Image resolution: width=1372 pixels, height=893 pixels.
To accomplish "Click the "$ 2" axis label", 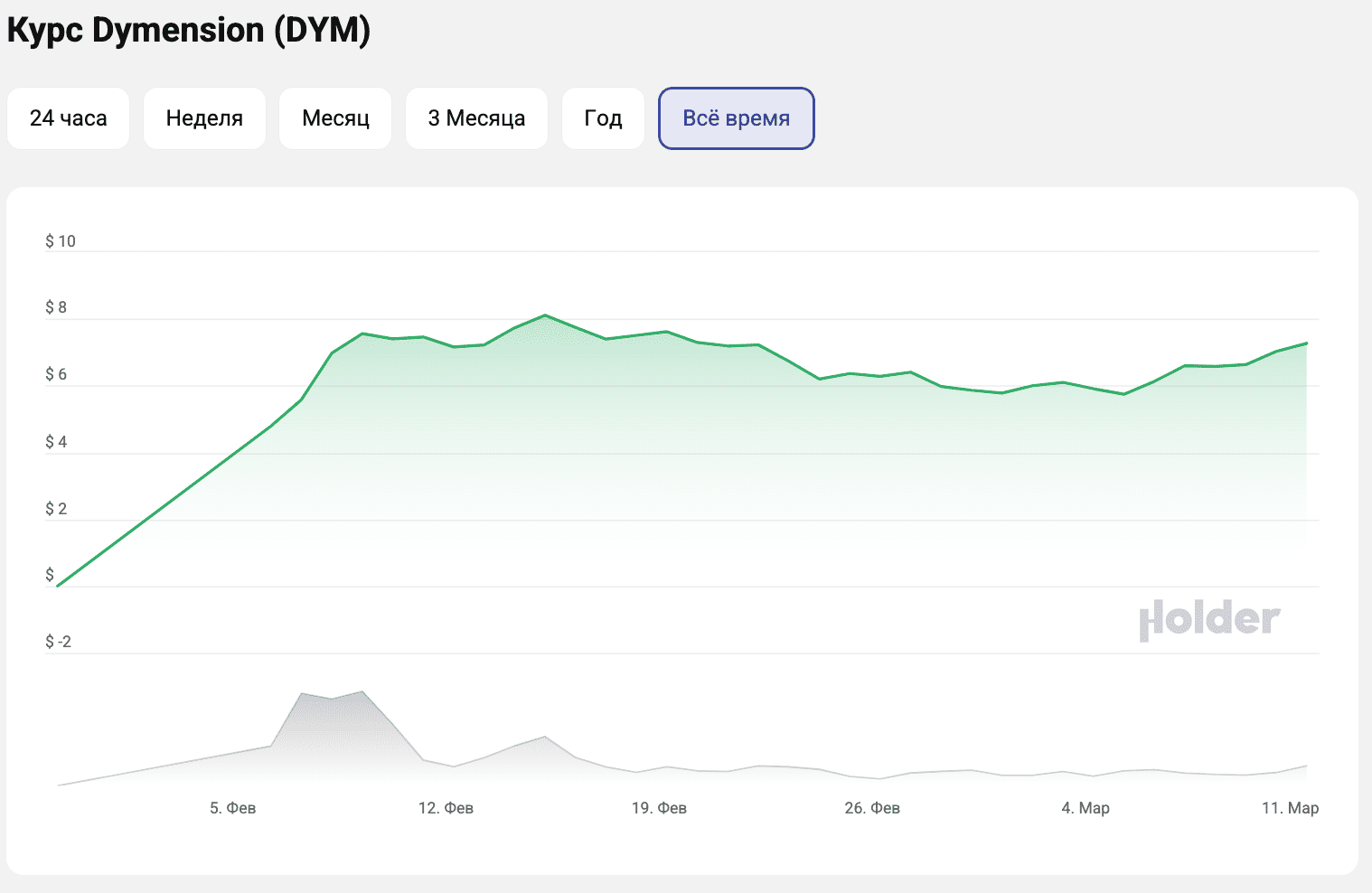I will pyautogui.click(x=56, y=509).
